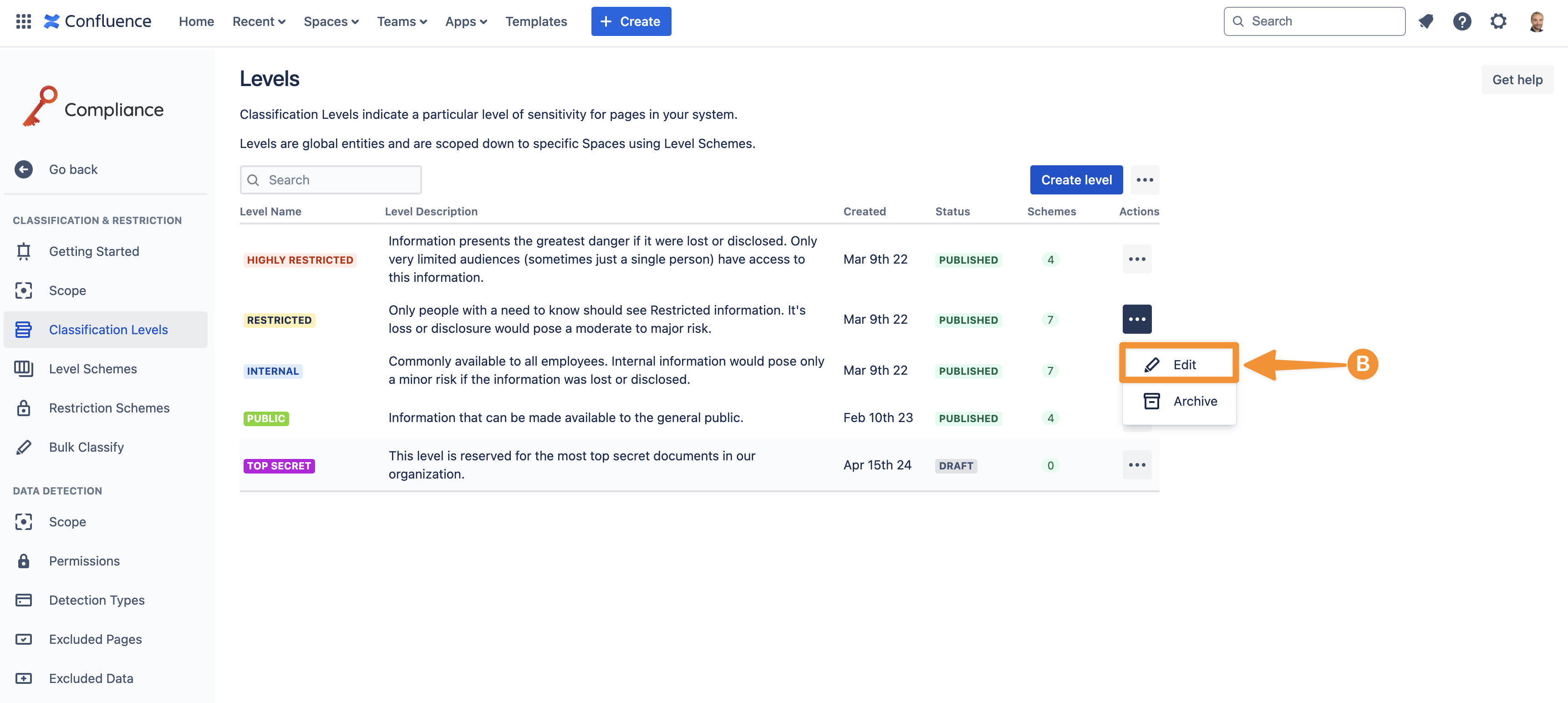Open Bulk Classify pencil icon in sidebar

24,448
